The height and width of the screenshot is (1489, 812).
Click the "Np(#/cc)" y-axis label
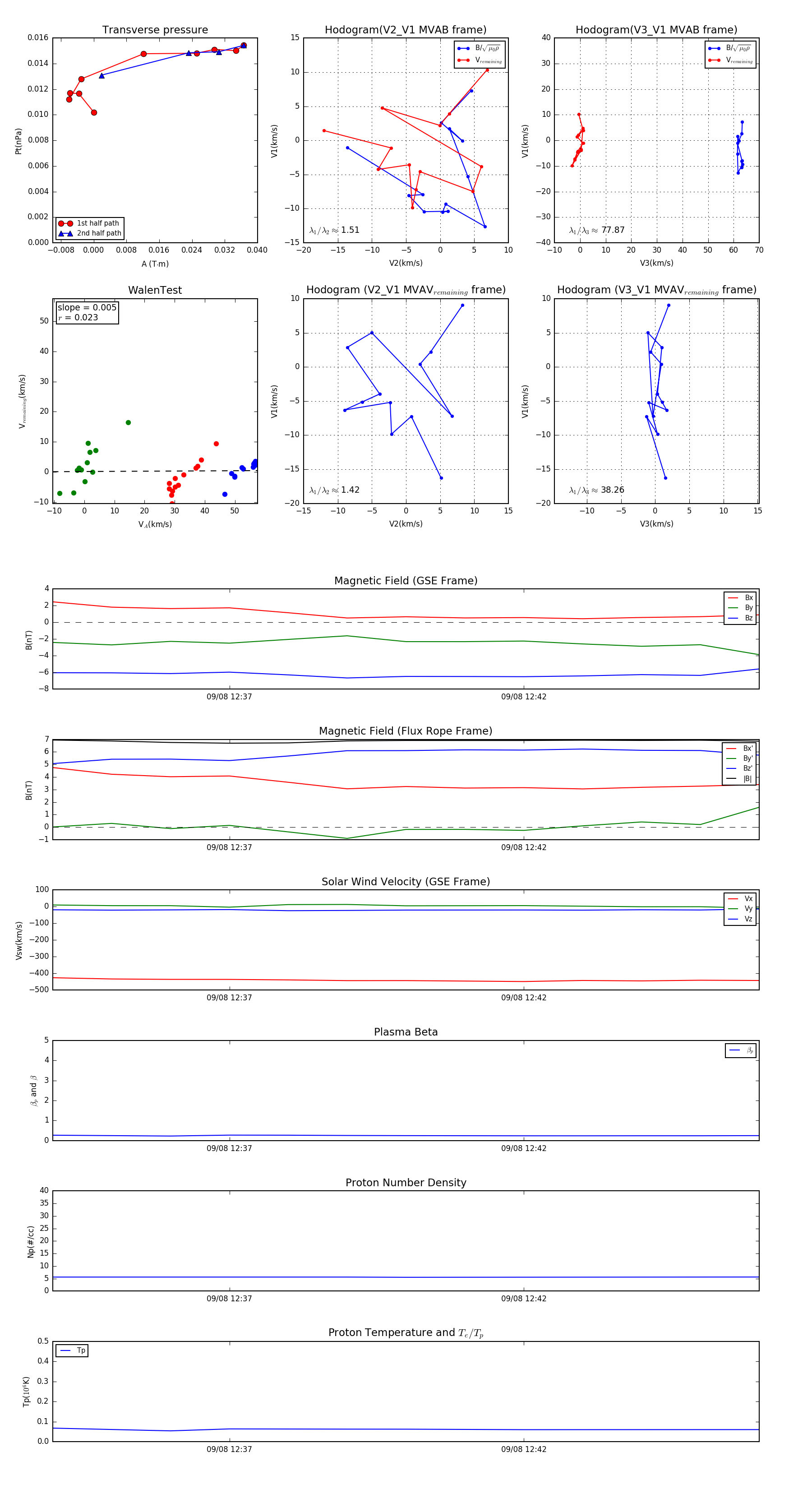pyautogui.click(x=30, y=1241)
